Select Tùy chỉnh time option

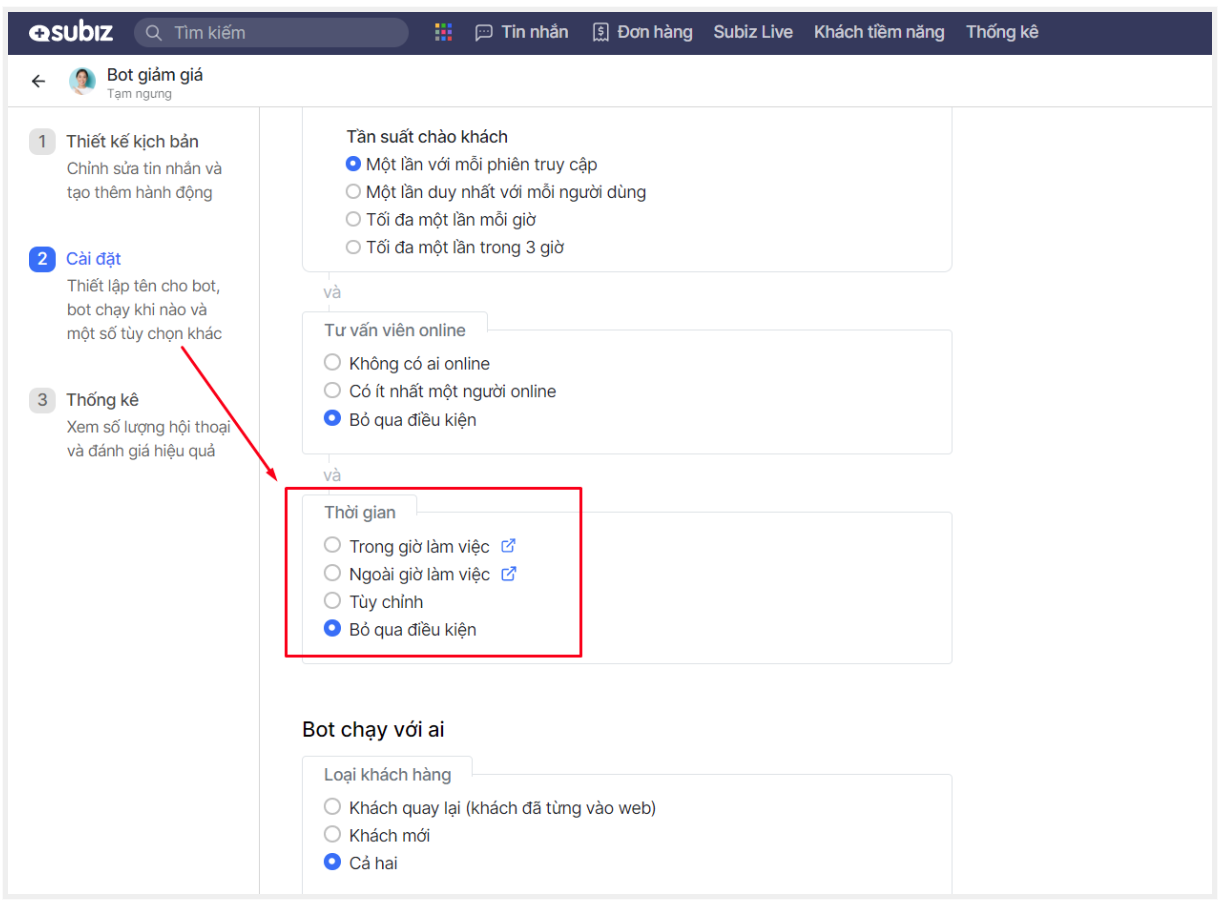(333, 601)
